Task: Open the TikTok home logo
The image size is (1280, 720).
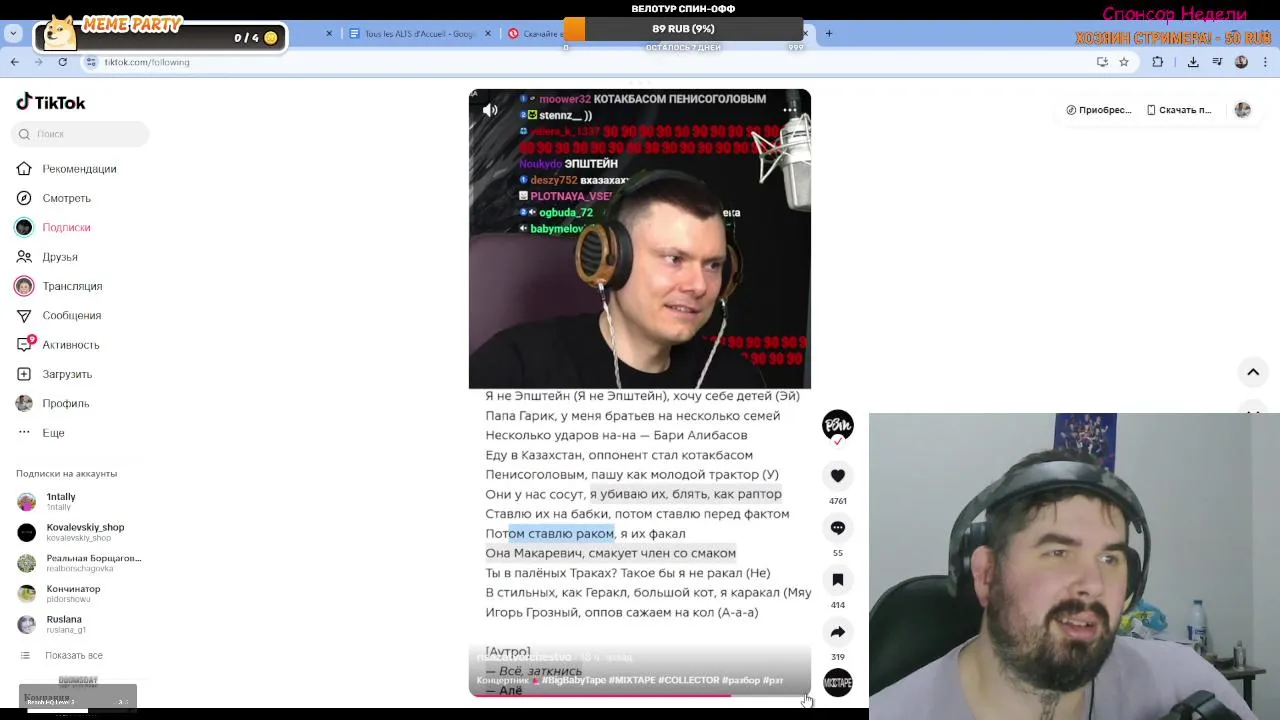Action: [50, 102]
